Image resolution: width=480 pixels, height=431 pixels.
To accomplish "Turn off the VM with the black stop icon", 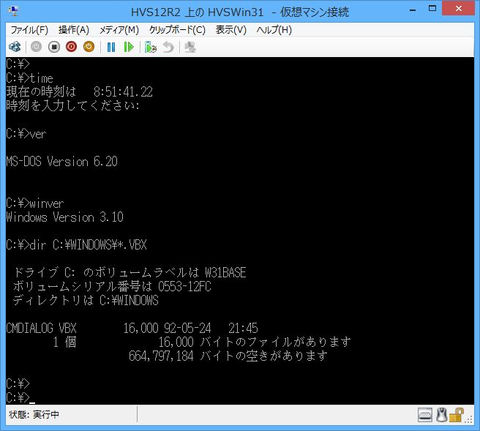I will coord(54,47).
